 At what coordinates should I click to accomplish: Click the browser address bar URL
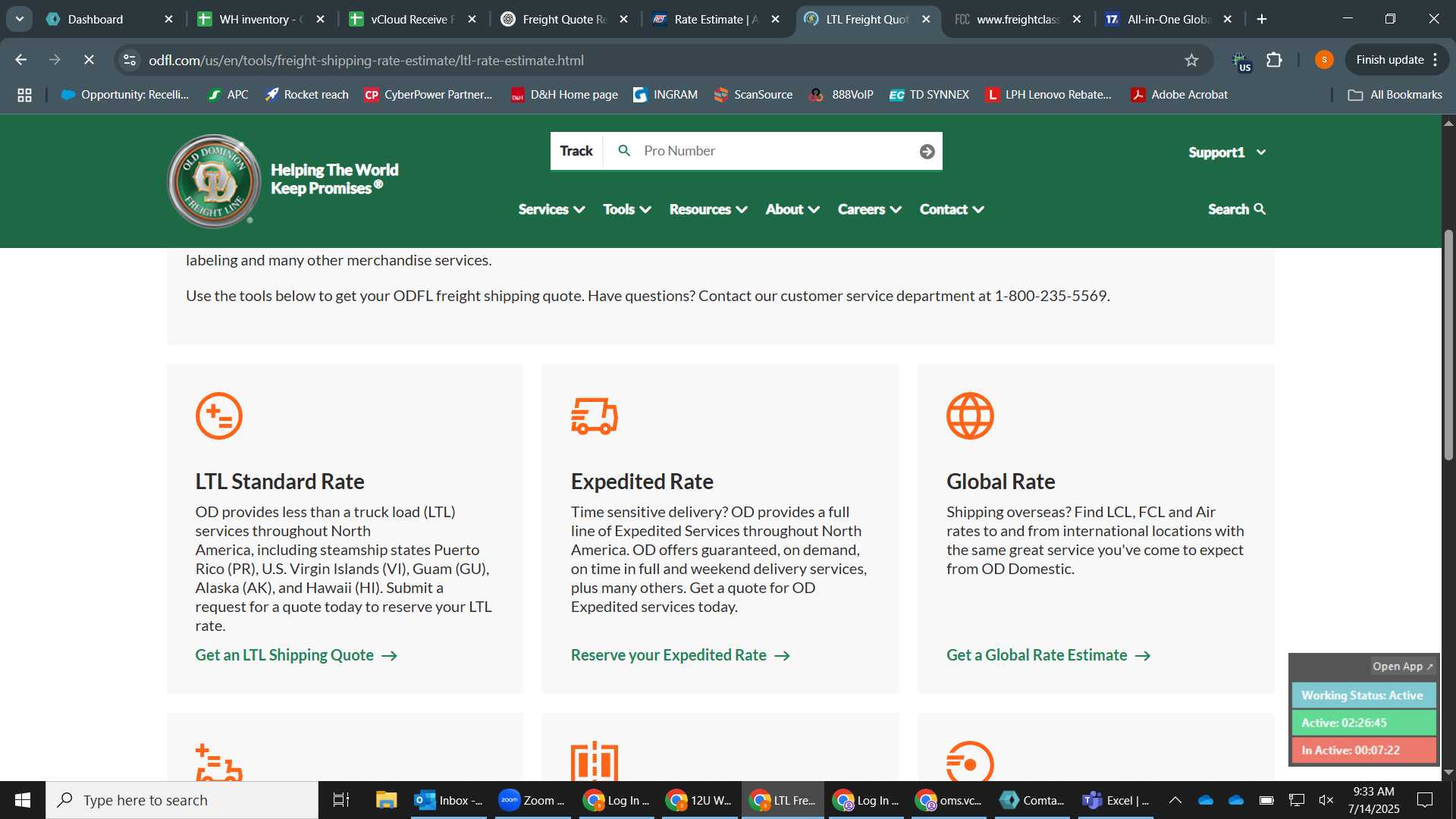[366, 60]
